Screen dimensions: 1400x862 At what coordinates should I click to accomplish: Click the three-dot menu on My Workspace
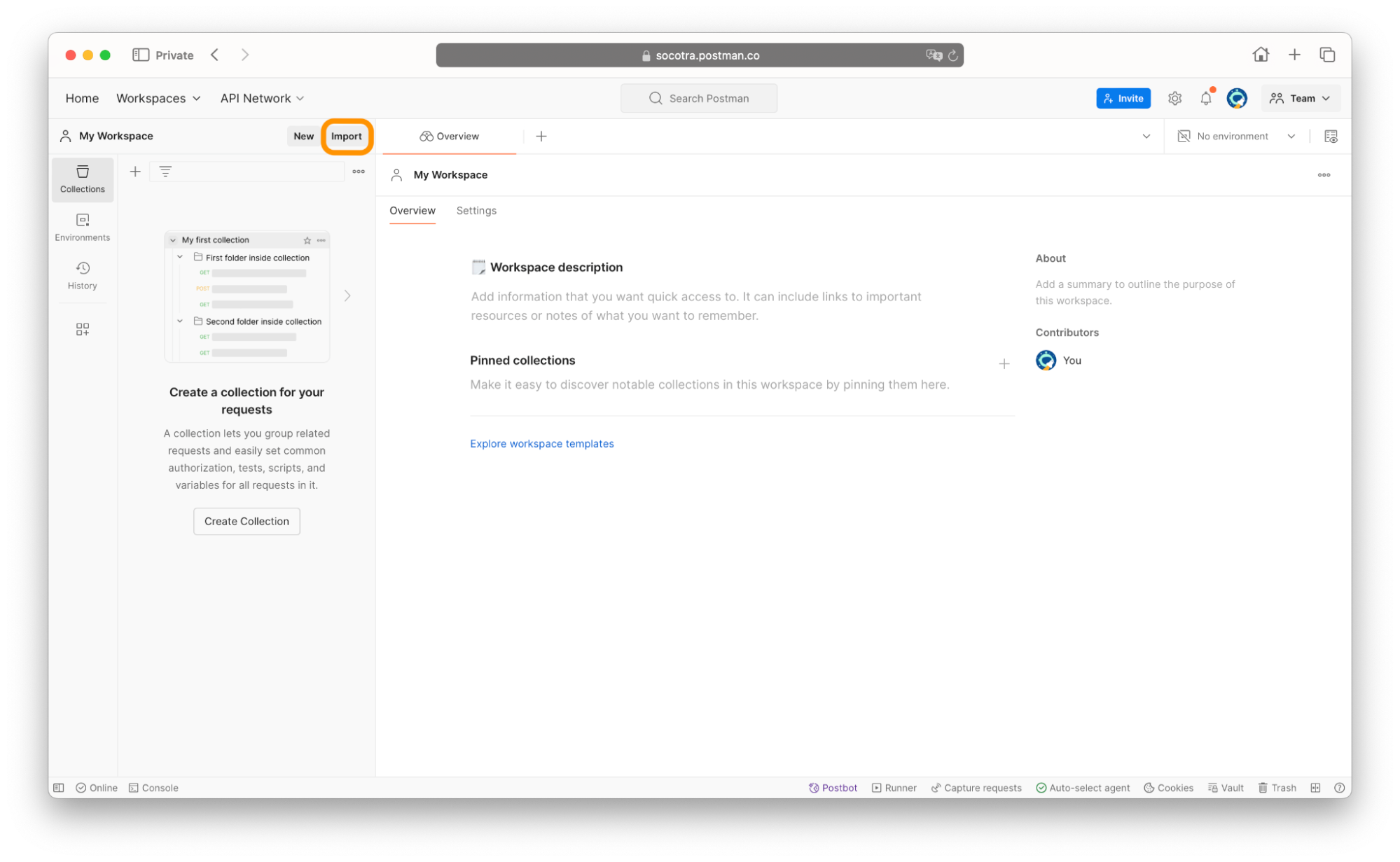point(1324,175)
